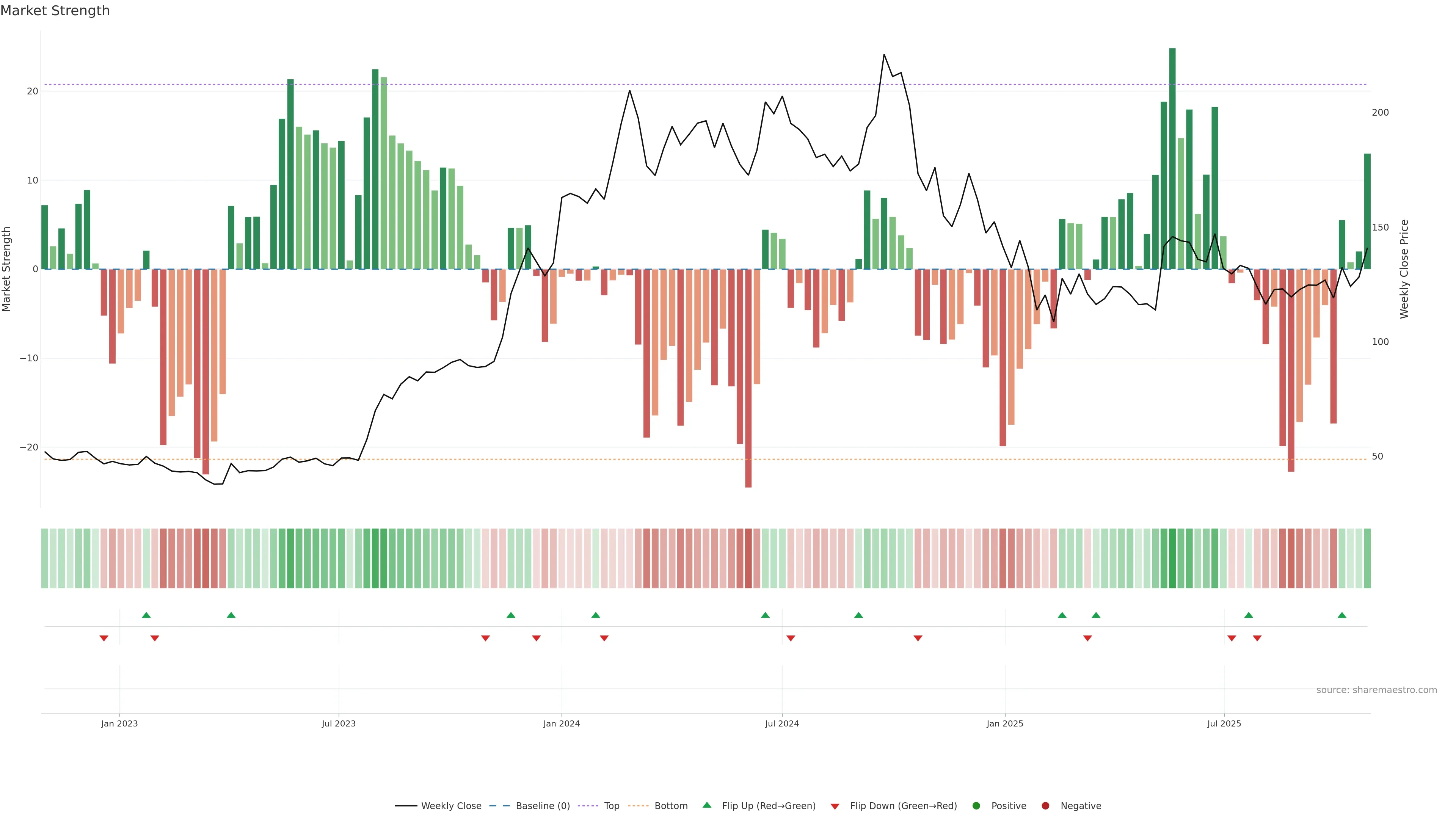1456x819 pixels.
Task: Click the Weekly Close Price axis title
Action: tap(1404, 269)
